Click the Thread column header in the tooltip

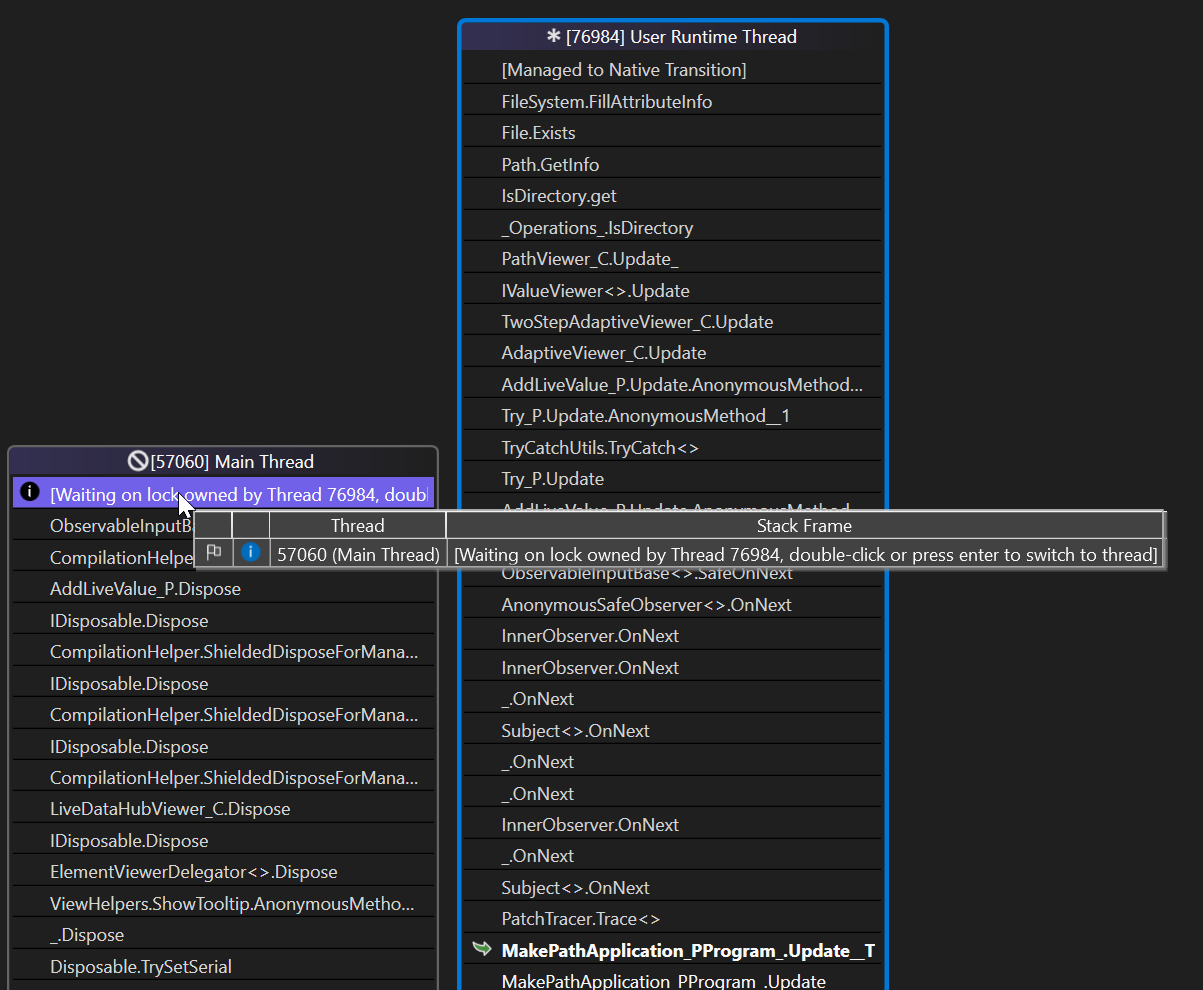pos(357,525)
